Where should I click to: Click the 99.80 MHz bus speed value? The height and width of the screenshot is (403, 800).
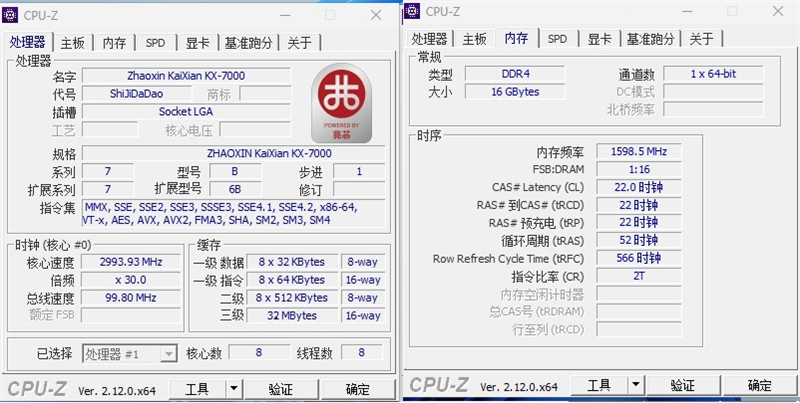click(131, 297)
